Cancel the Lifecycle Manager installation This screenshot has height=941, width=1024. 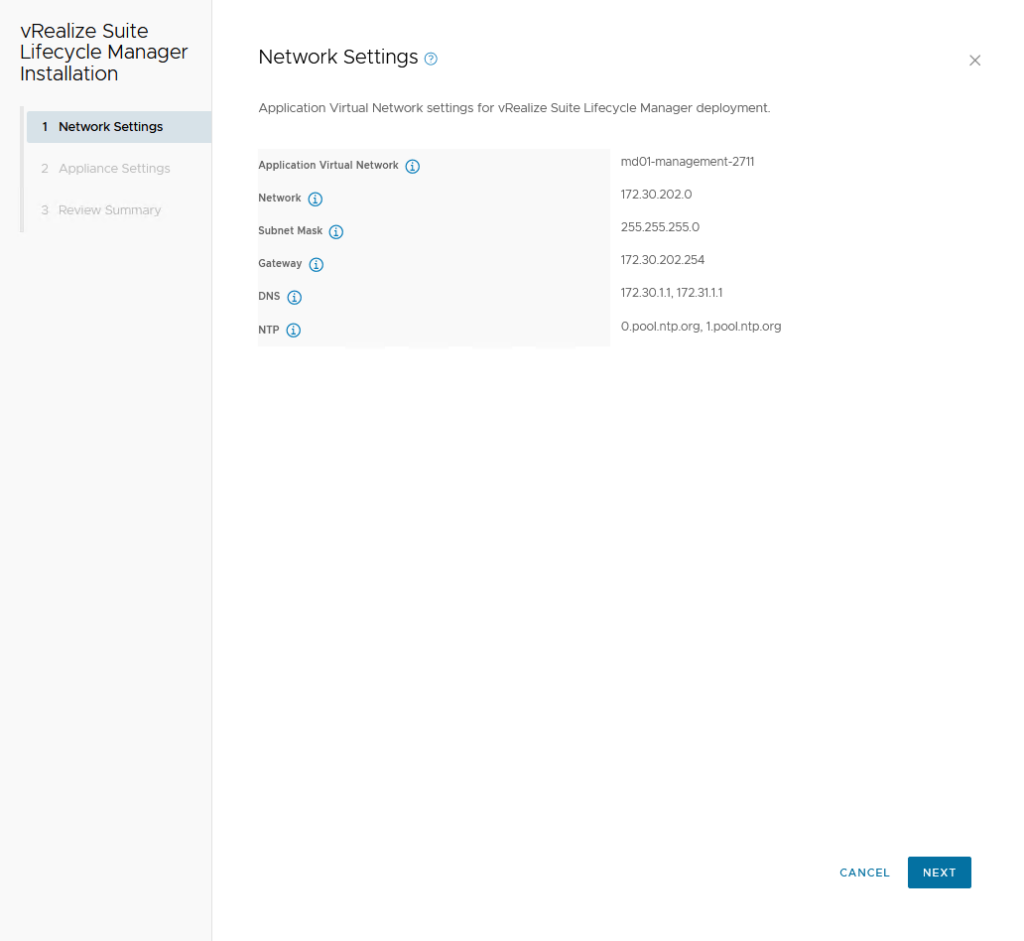[x=864, y=873]
